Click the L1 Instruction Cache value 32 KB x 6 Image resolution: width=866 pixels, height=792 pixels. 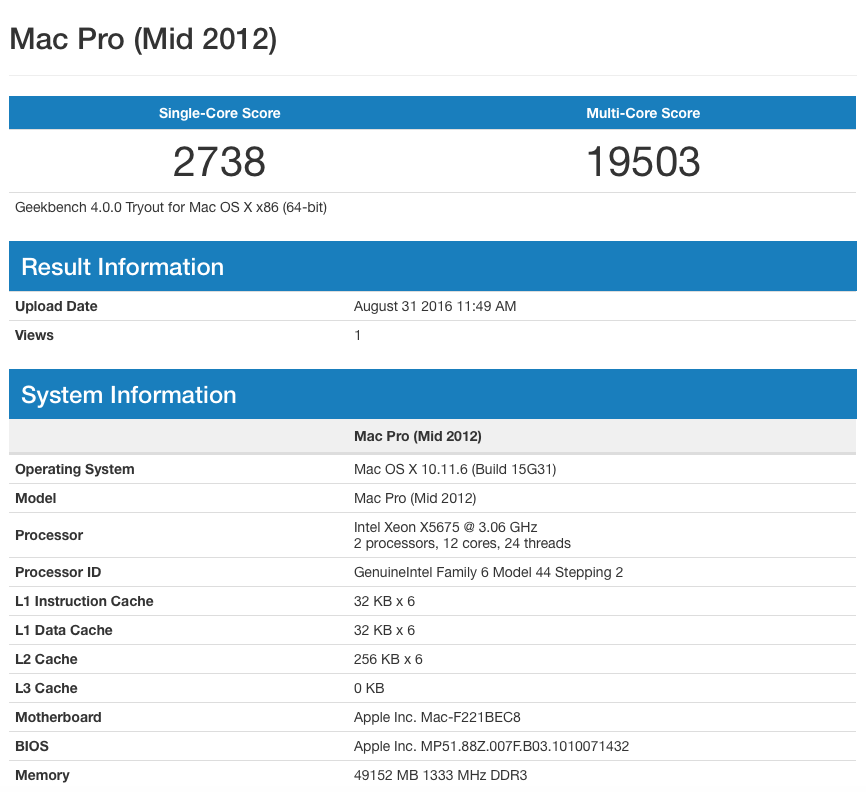point(384,601)
